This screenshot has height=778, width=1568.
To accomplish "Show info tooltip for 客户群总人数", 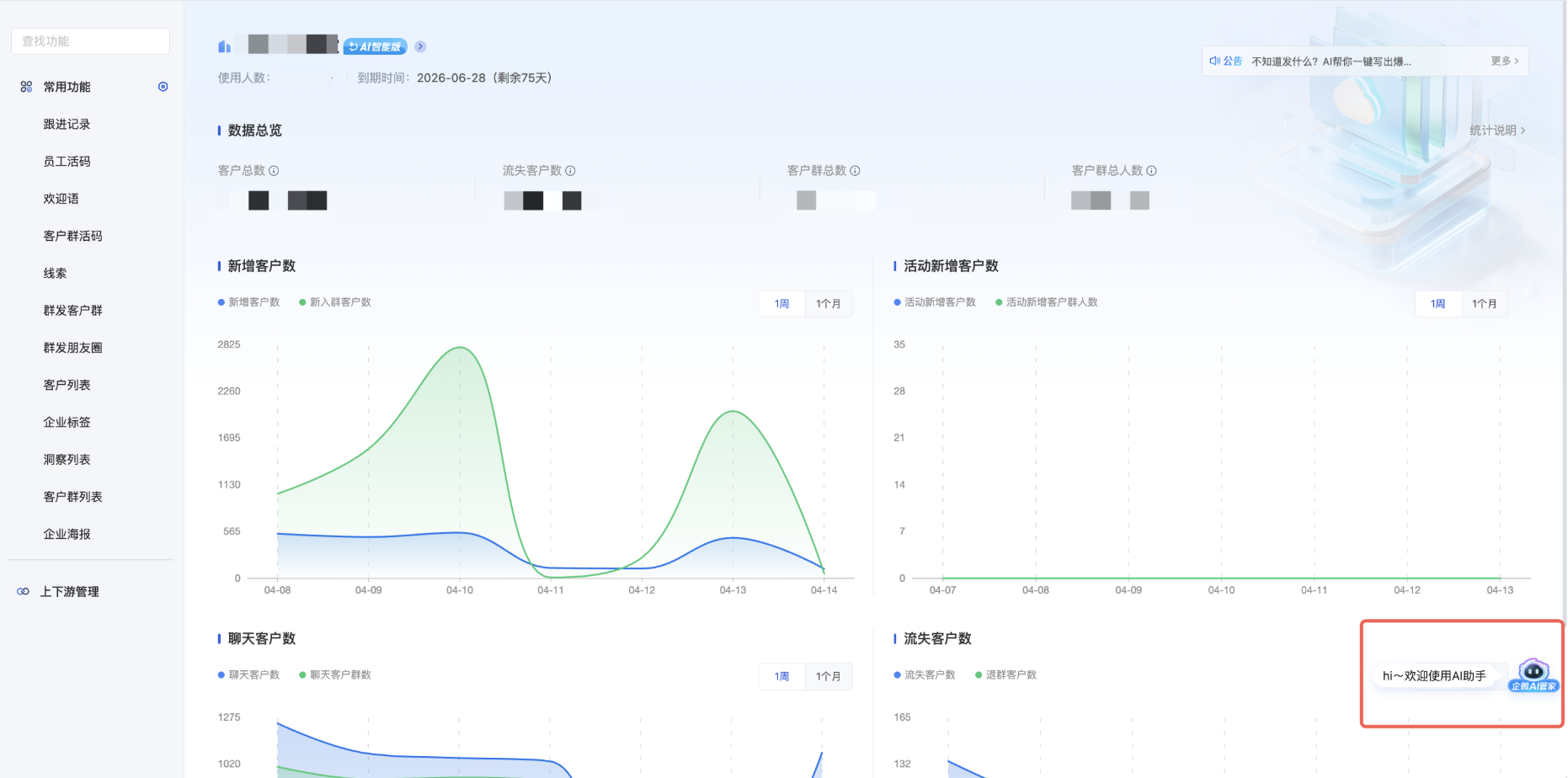I will pyautogui.click(x=1151, y=171).
